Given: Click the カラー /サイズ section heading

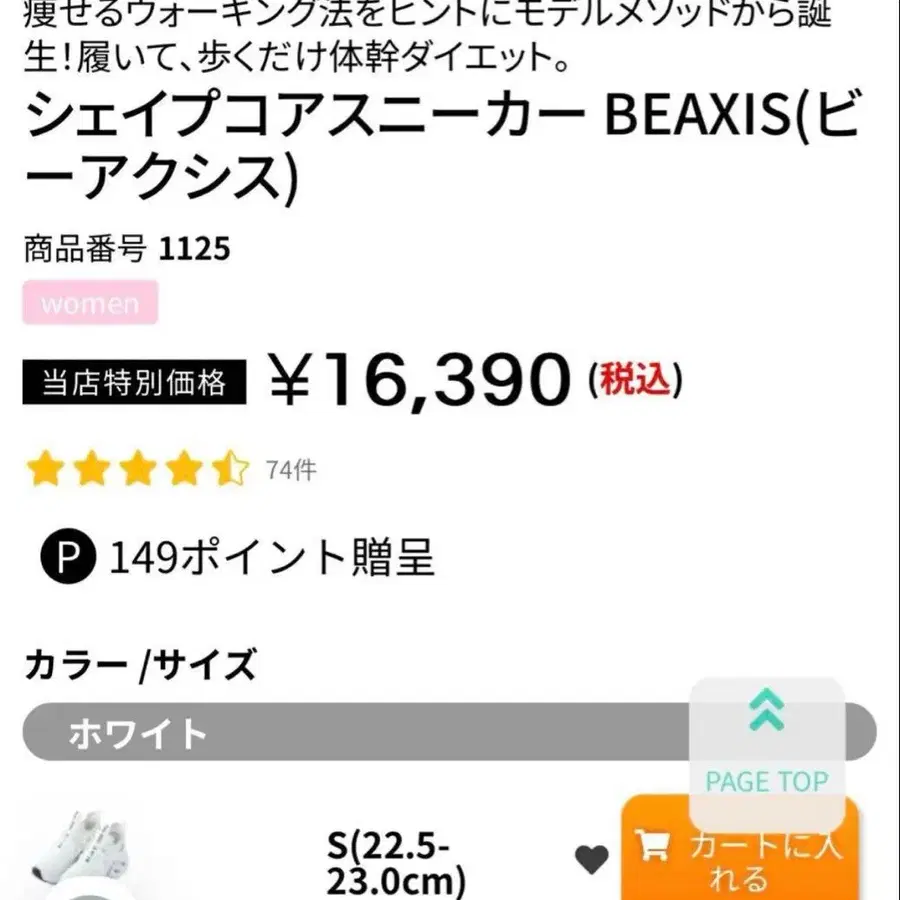Looking at the screenshot, I should pos(140,665).
